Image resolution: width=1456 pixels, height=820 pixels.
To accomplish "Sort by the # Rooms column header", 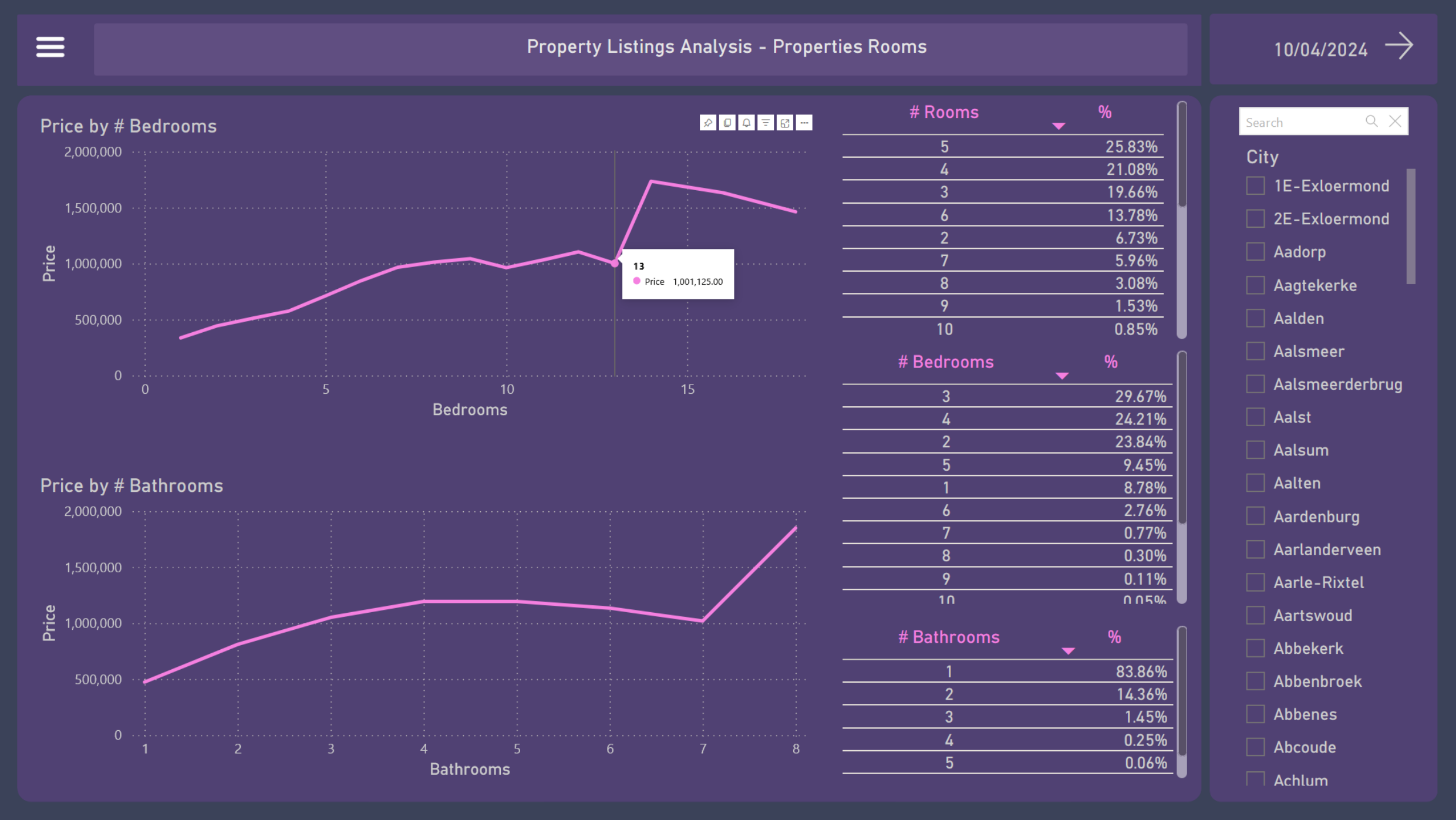I will click(x=944, y=112).
